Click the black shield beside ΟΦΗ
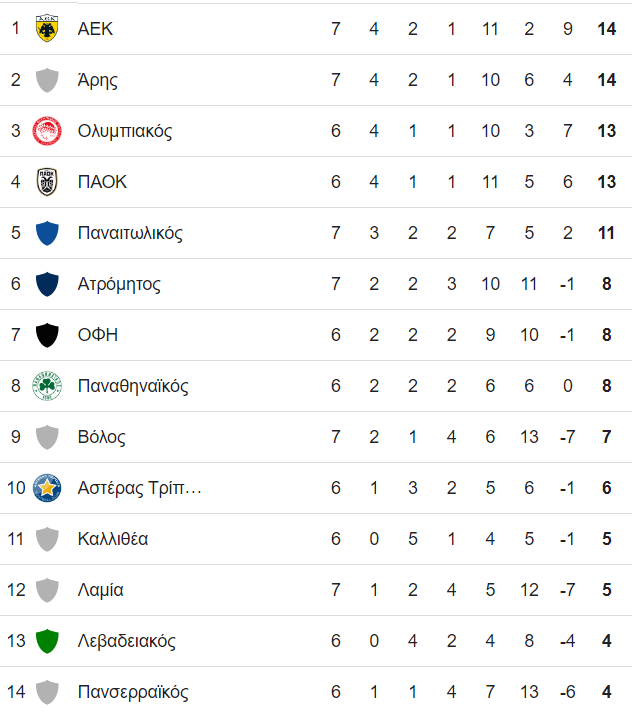Viewport: 632px width, 721px height. pyautogui.click(x=47, y=335)
